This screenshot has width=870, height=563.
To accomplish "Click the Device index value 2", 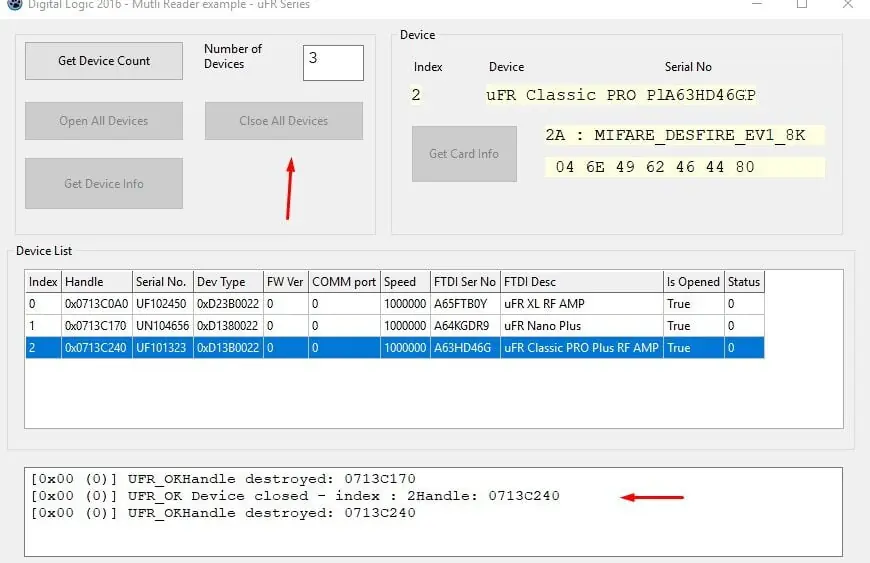I will tap(416, 95).
